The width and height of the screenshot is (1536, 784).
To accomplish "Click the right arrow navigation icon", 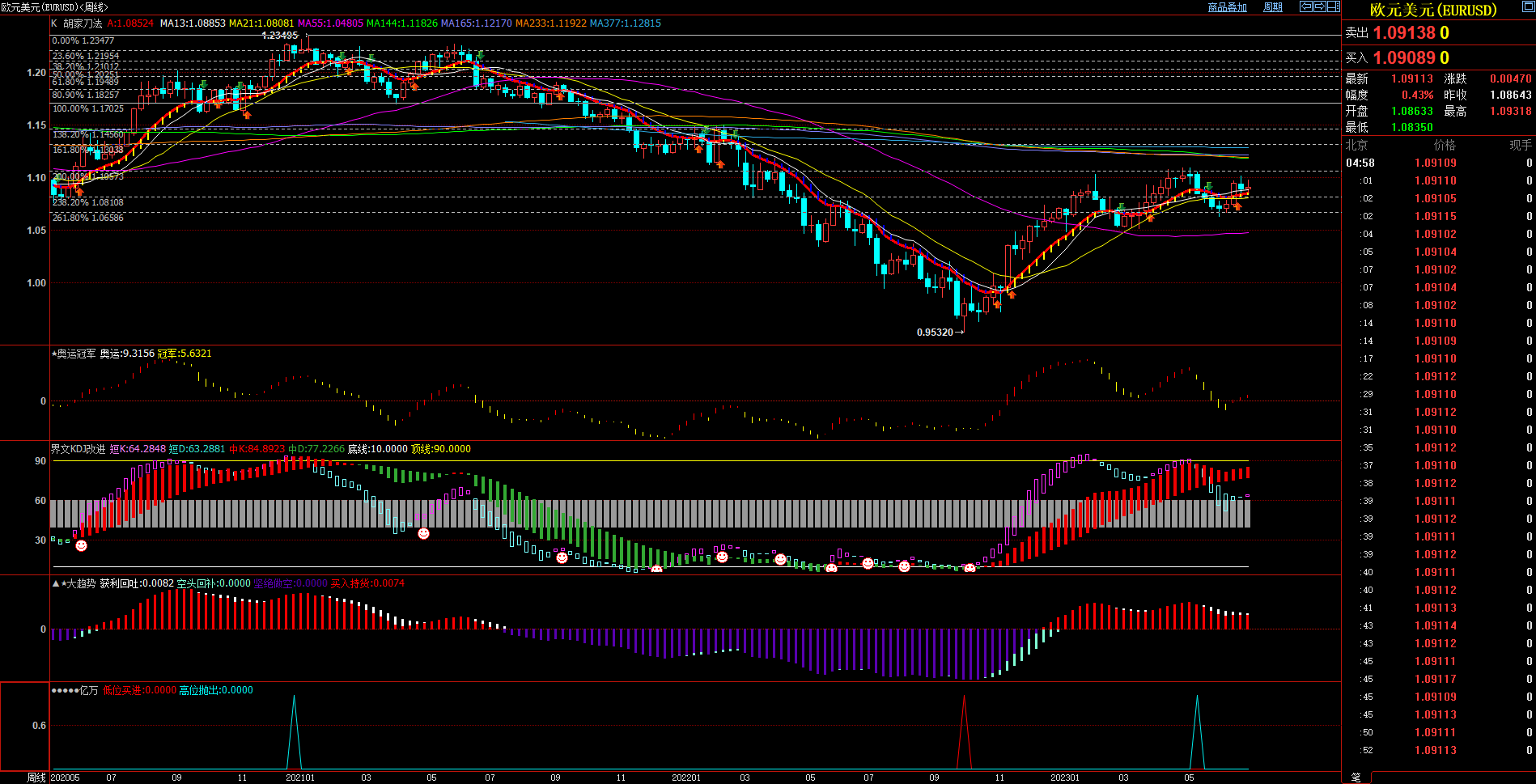I will pyautogui.click(x=1319, y=6).
